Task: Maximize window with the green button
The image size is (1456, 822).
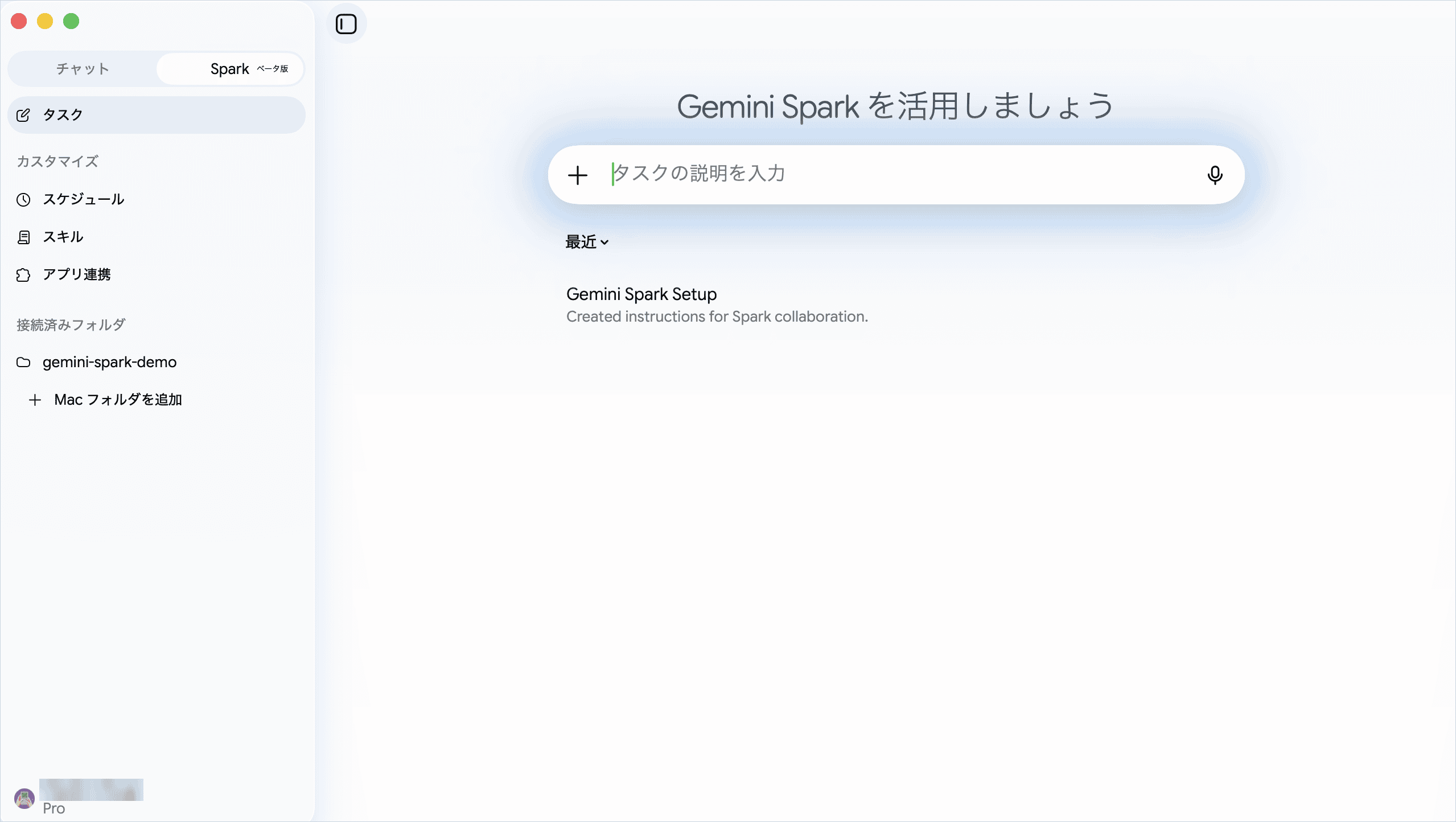Action: [x=71, y=22]
